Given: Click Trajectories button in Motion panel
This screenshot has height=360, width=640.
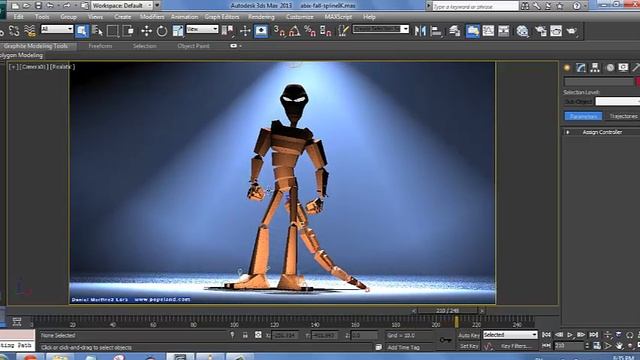Looking at the screenshot, I should pyautogui.click(x=623, y=116).
